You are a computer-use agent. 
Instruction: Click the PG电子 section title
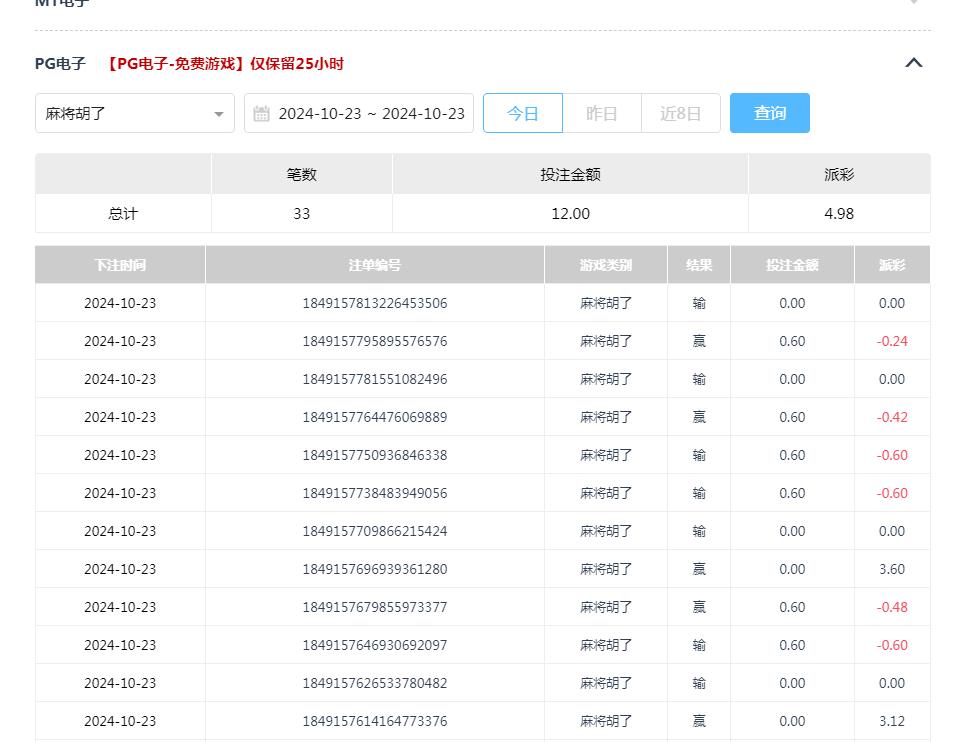(58, 63)
